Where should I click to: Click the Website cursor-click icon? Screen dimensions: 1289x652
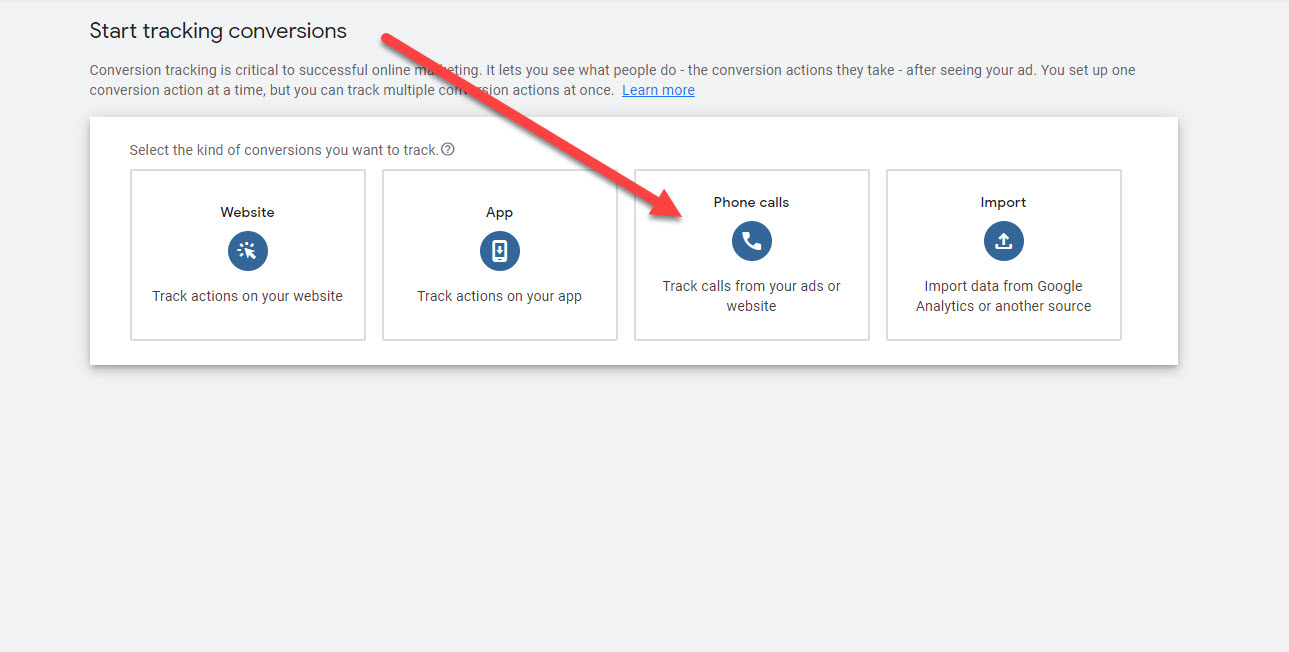tap(247, 251)
